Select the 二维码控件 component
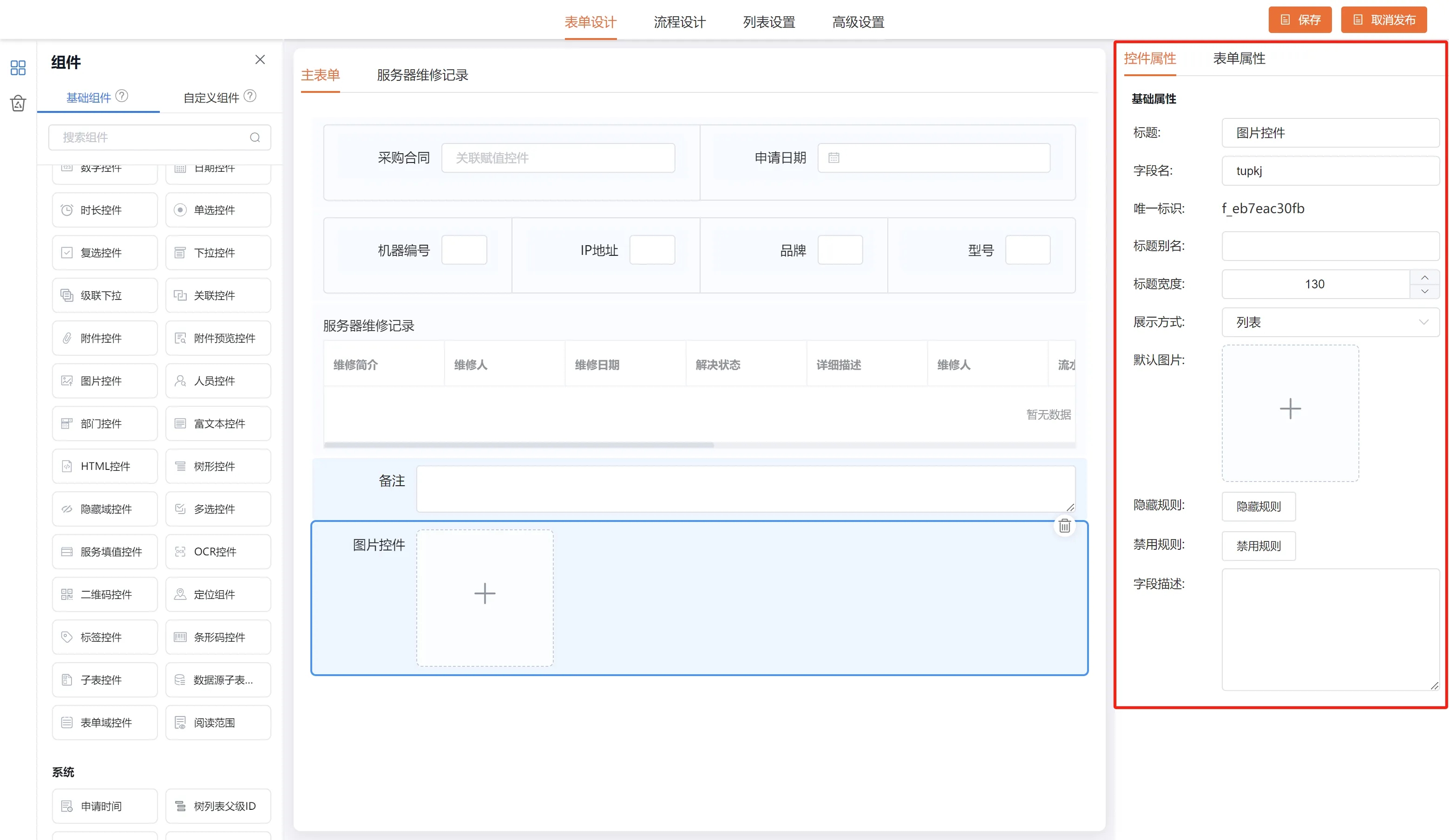 click(x=105, y=594)
